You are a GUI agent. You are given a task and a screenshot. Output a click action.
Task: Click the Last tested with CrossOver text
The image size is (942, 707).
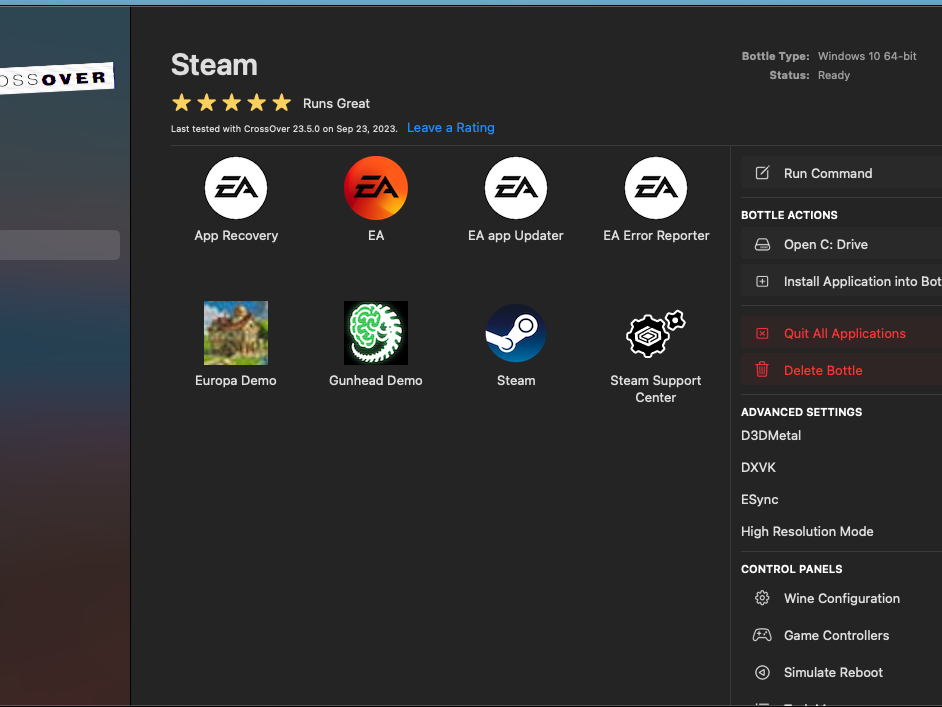[x=284, y=129]
